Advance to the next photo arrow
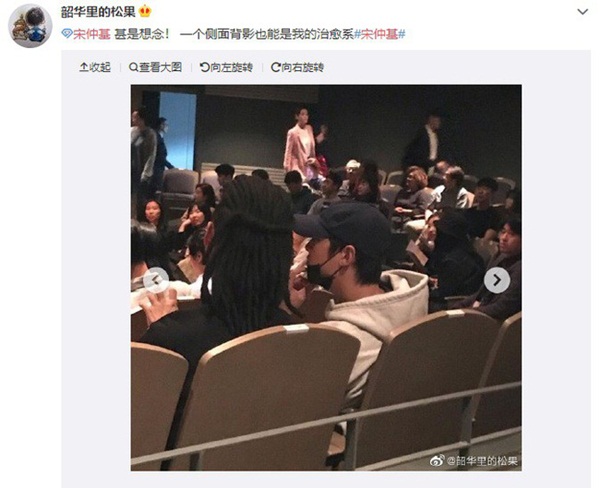Screen dimensions: 600x488 point(497,280)
